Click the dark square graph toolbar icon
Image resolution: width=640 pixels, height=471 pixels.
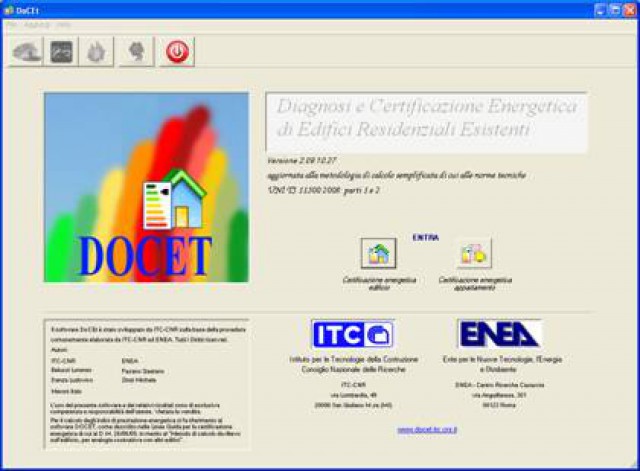pos(62,52)
